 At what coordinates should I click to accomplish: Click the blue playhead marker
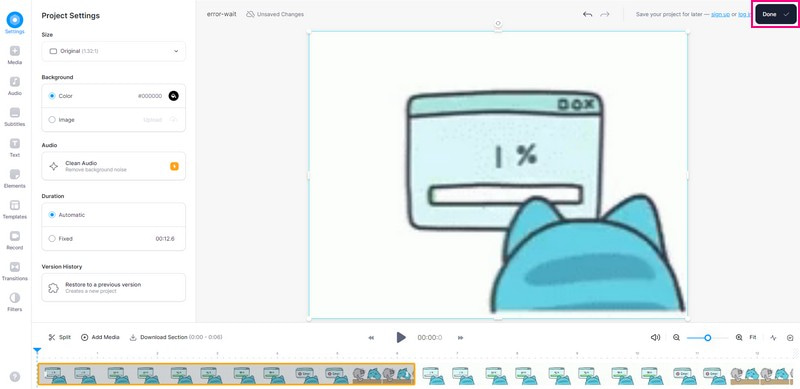click(37, 351)
